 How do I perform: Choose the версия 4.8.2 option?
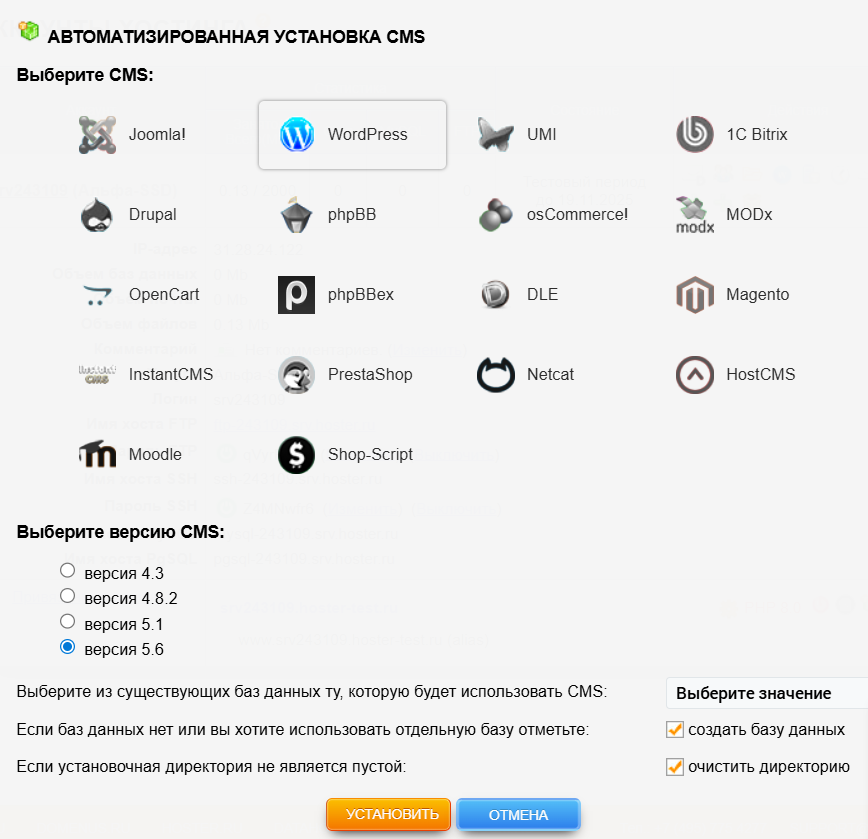click(x=68, y=596)
